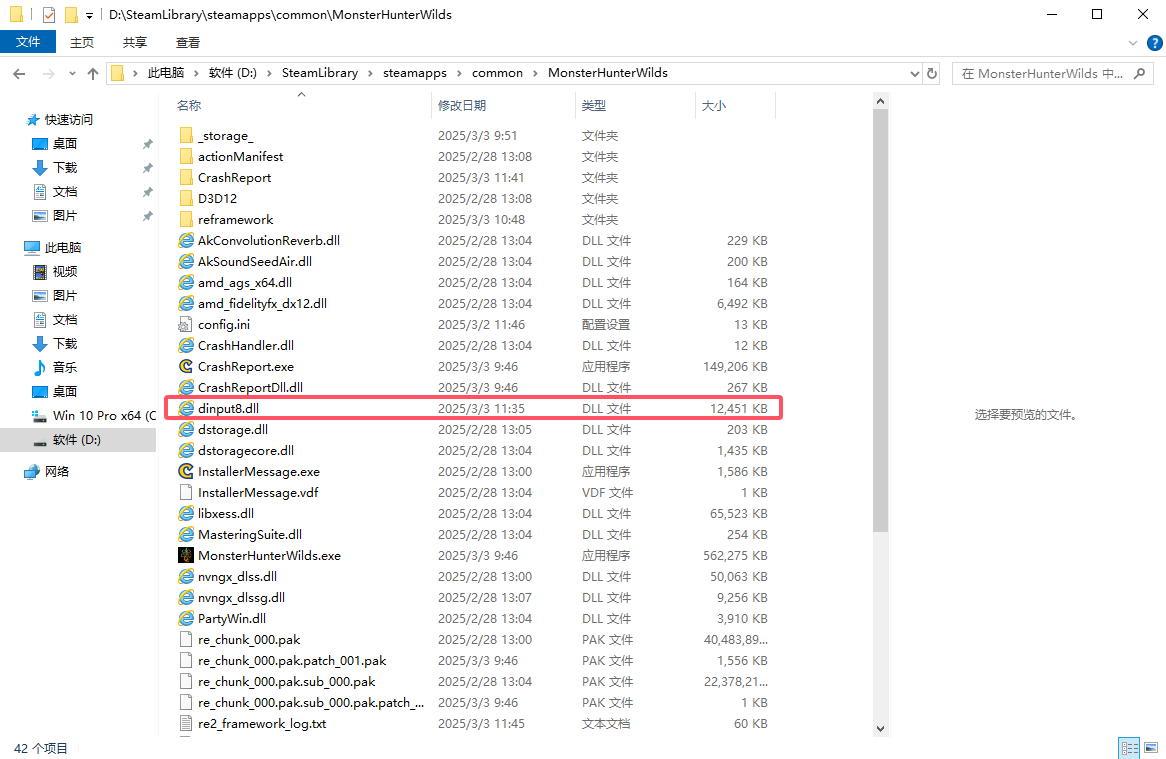Screen dimensions: 1166x759
Task: Click steamapps in the address breadcrumb
Action: point(415,73)
